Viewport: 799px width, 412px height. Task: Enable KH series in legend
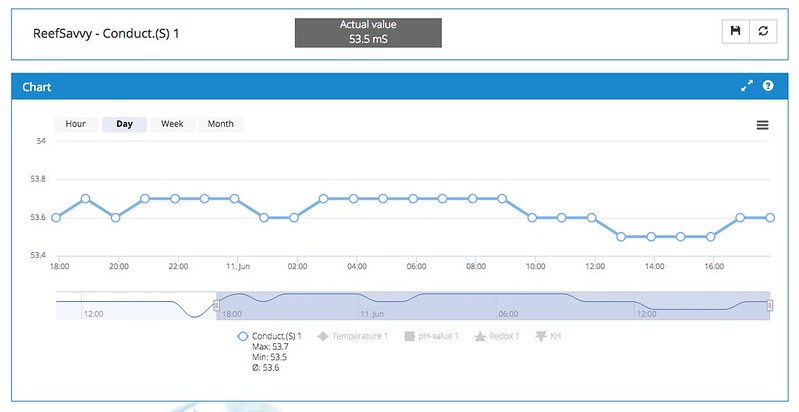(x=548, y=336)
